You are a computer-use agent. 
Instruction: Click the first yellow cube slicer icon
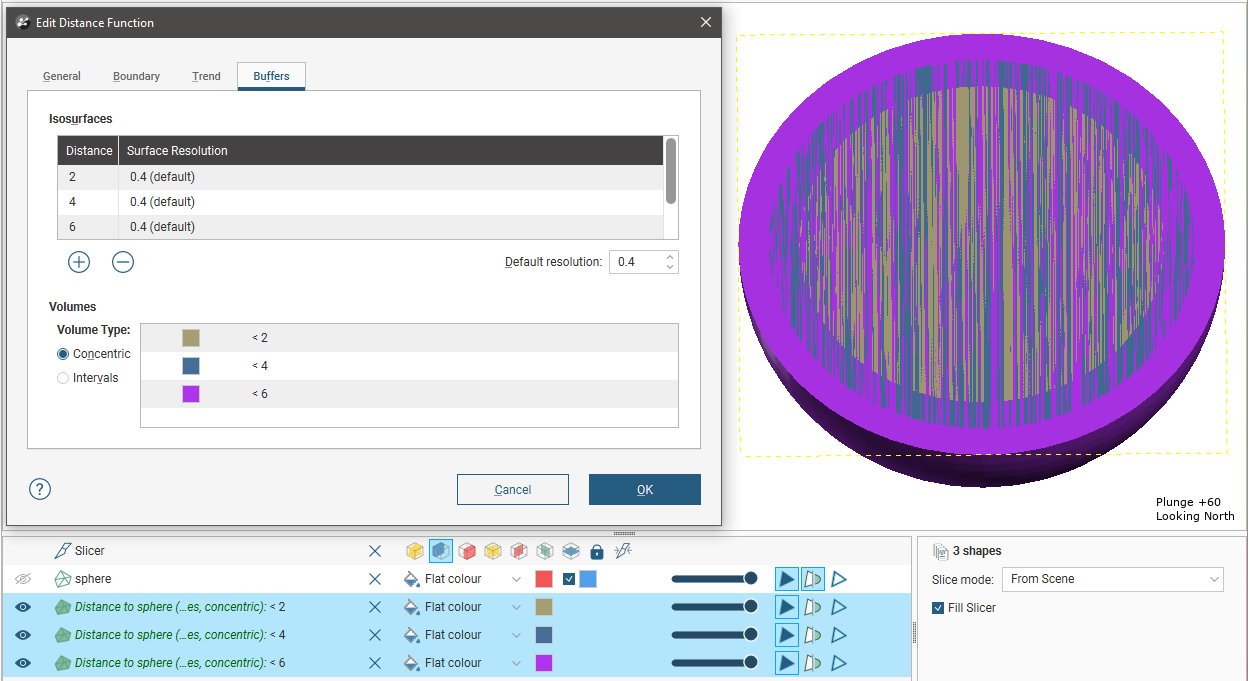coord(414,551)
